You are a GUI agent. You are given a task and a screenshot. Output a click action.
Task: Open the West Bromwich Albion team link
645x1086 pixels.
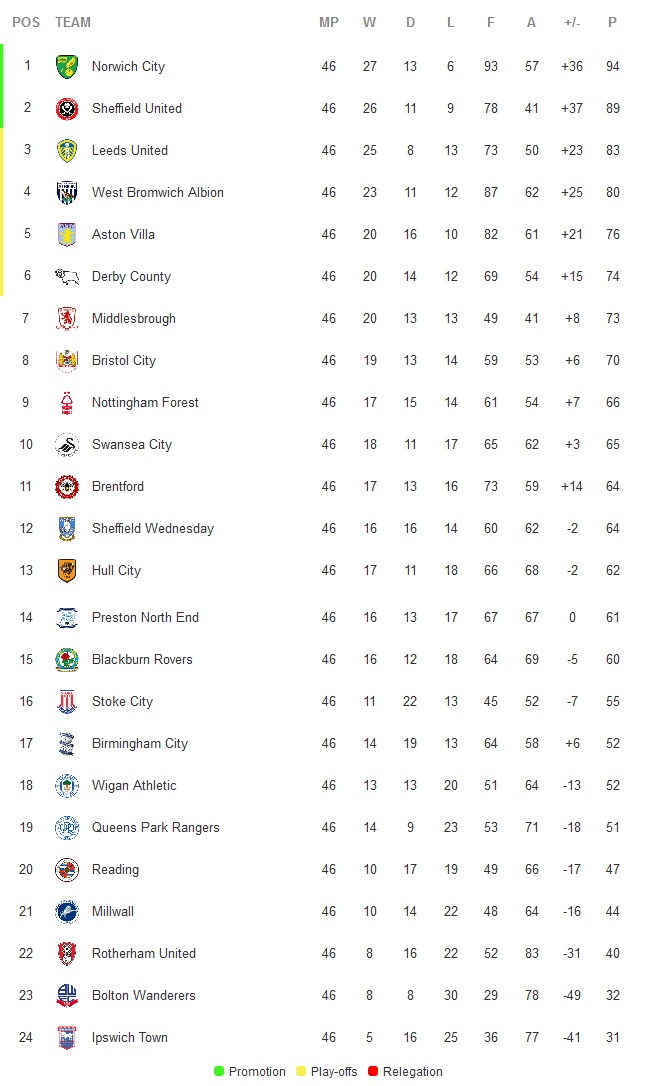pos(157,193)
